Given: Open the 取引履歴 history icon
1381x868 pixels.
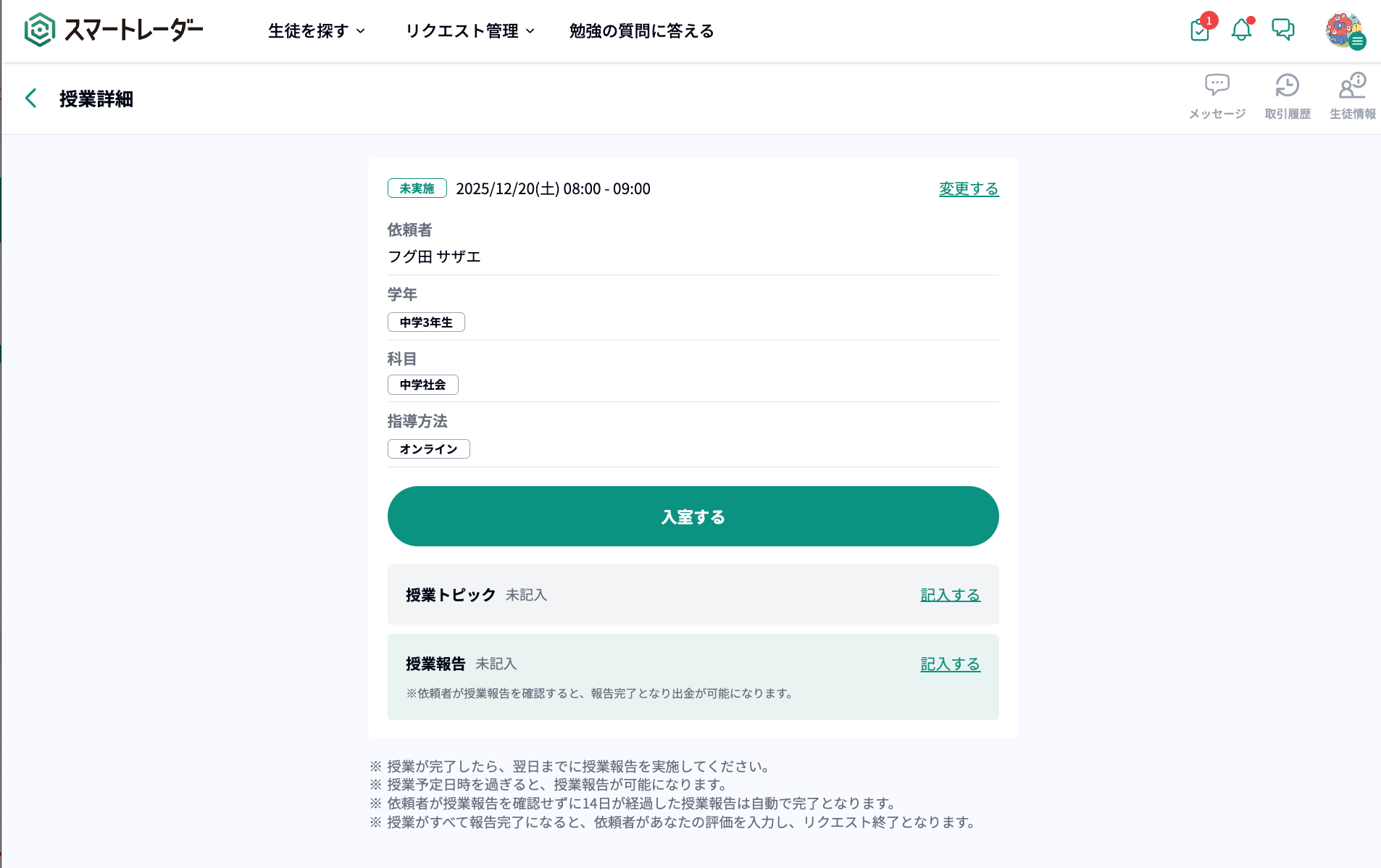Looking at the screenshot, I should point(1288,95).
